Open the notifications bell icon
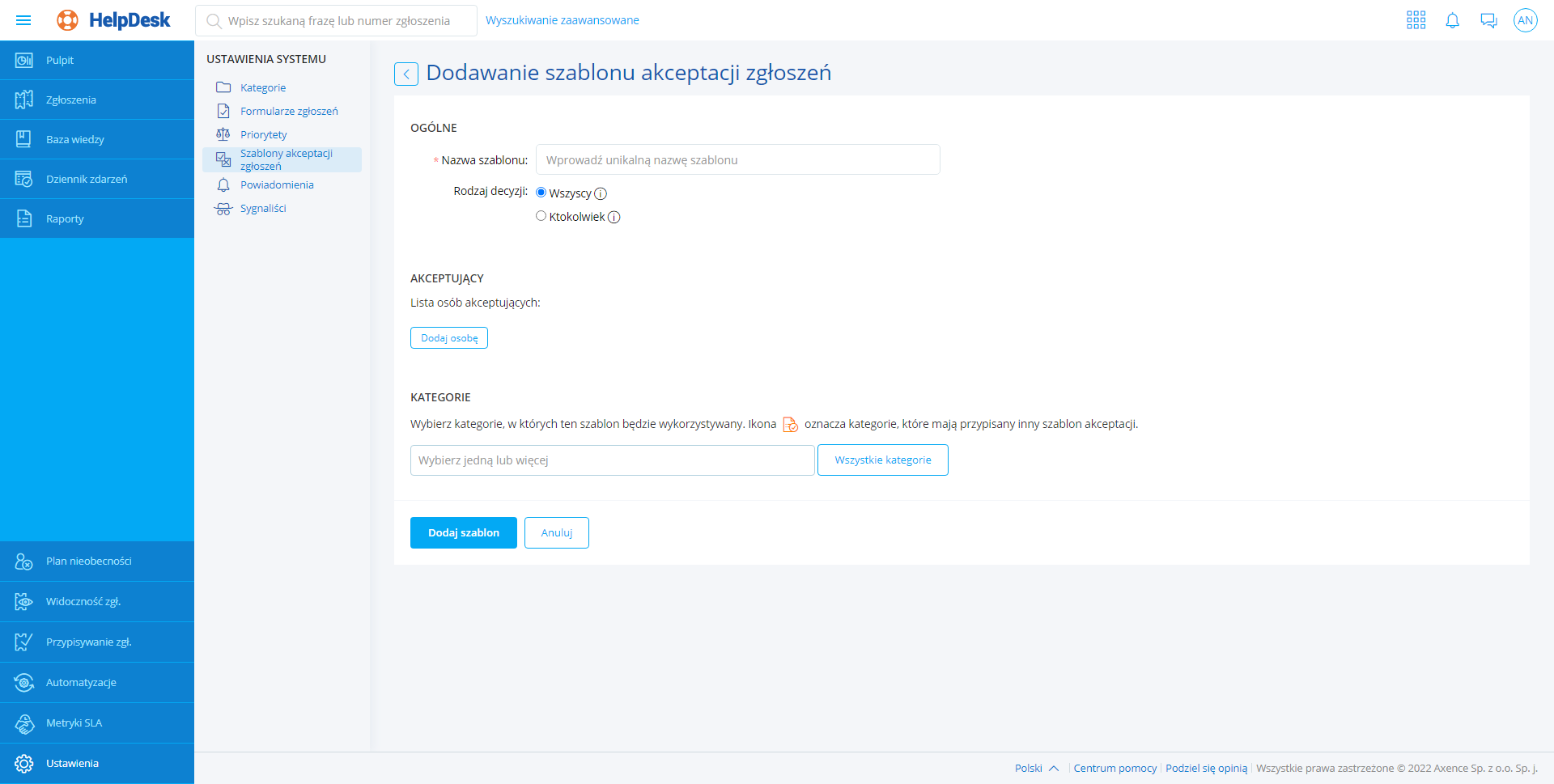This screenshot has height=784, width=1554. [1452, 20]
